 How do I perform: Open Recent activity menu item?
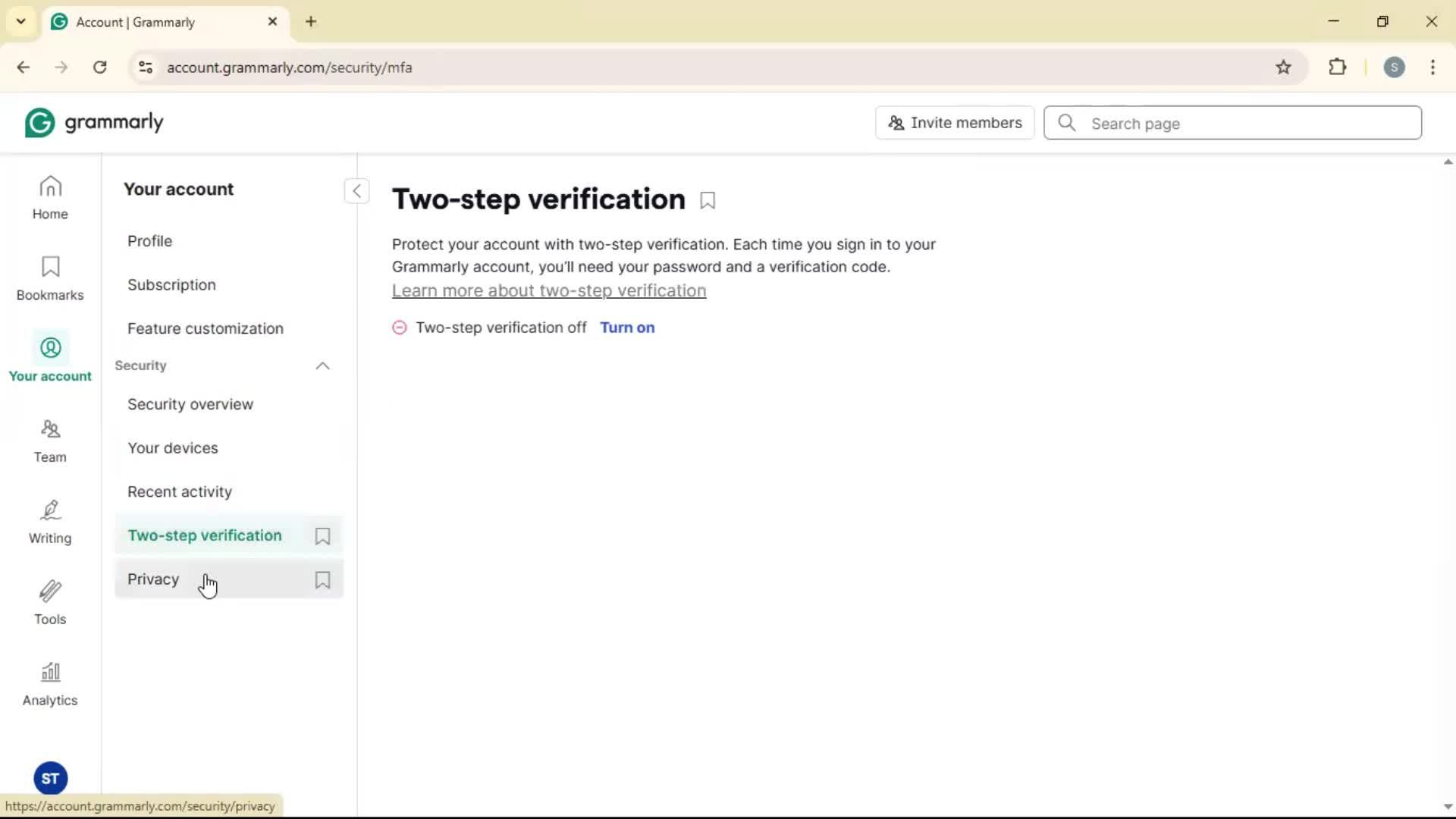[x=180, y=491]
